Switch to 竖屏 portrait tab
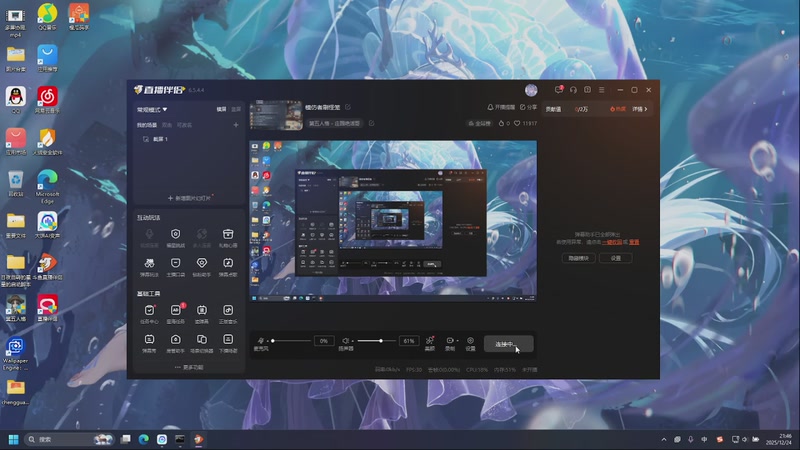Viewport: 800px width, 450px height. 236,109
